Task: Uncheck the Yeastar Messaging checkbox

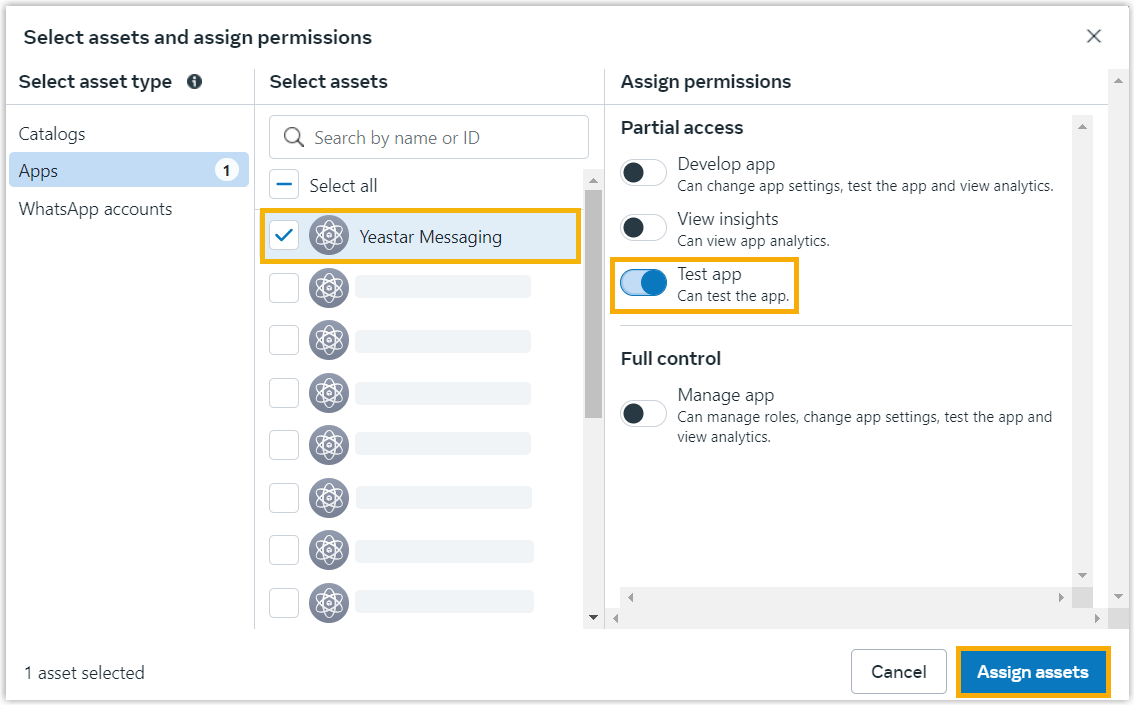Action: pos(284,236)
